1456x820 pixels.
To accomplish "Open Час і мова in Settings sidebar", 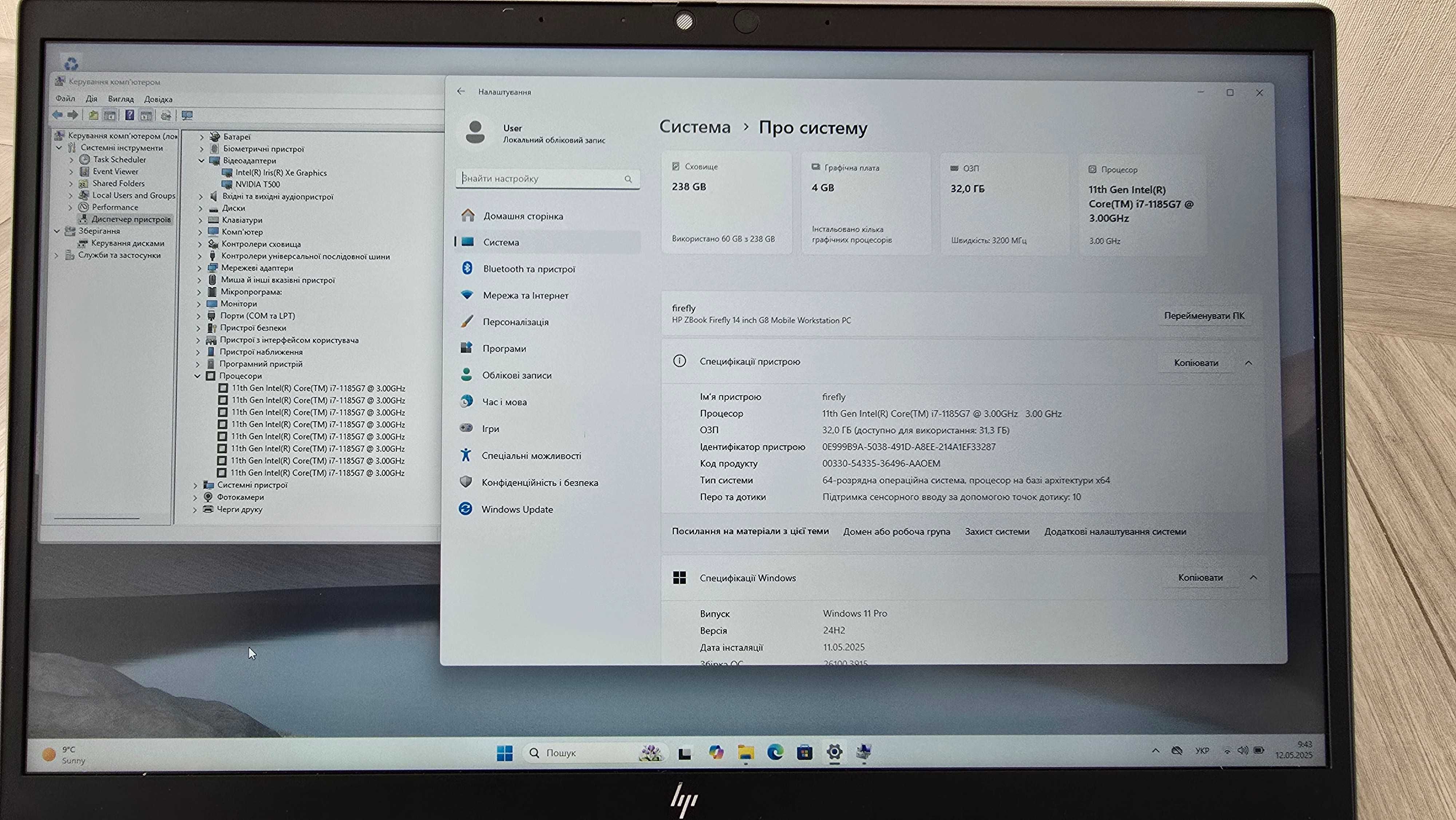I will pyautogui.click(x=504, y=402).
